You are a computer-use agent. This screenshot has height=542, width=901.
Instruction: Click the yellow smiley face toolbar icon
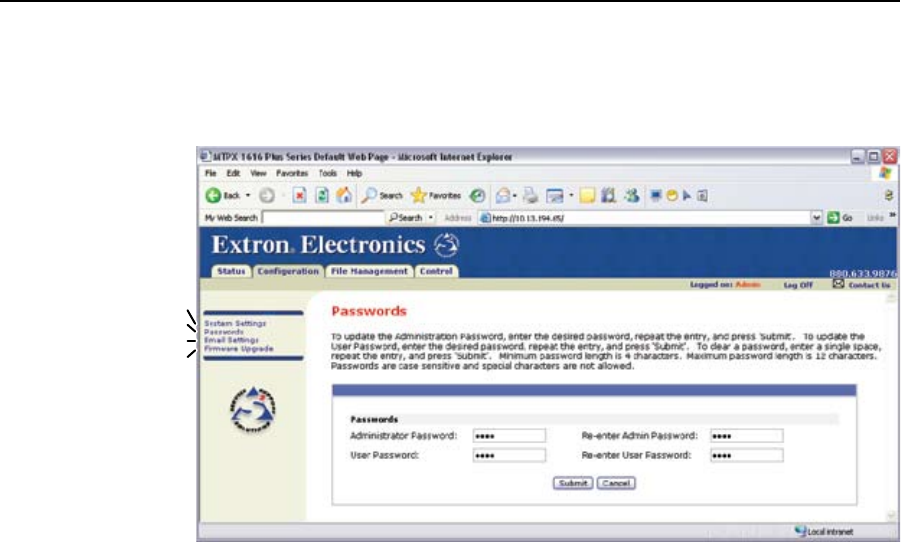pos(672,195)
